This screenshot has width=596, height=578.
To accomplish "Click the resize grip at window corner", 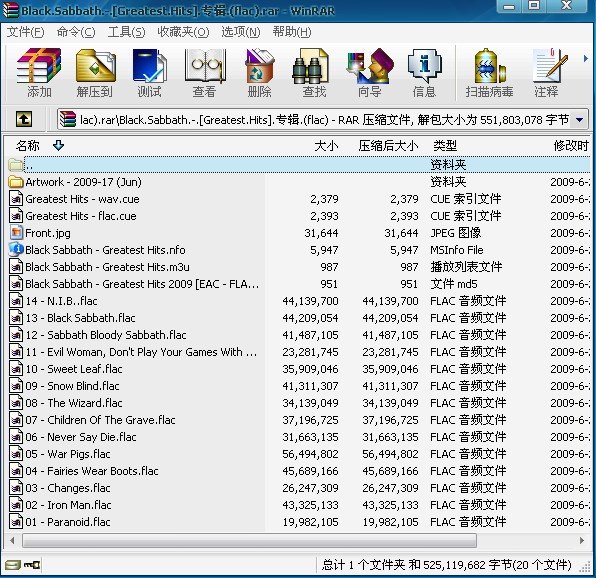I will [x=585, y=568].
